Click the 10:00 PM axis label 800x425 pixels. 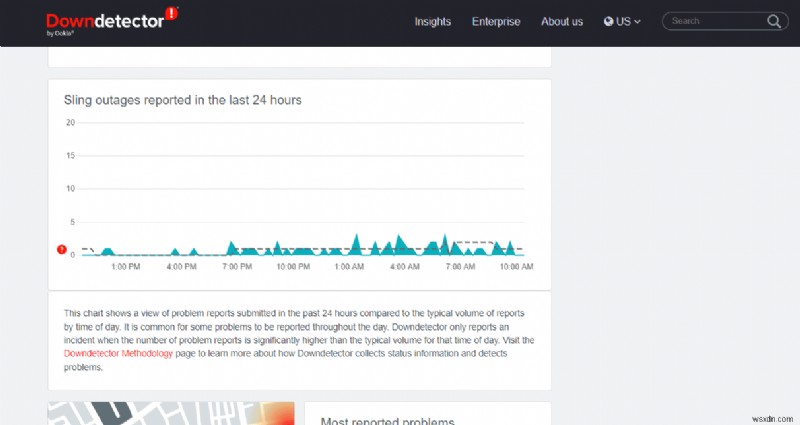[x=293, y=266]
